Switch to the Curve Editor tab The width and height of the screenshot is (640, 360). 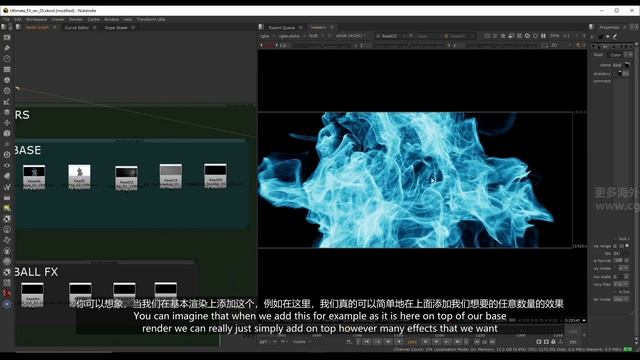[77, 28]
